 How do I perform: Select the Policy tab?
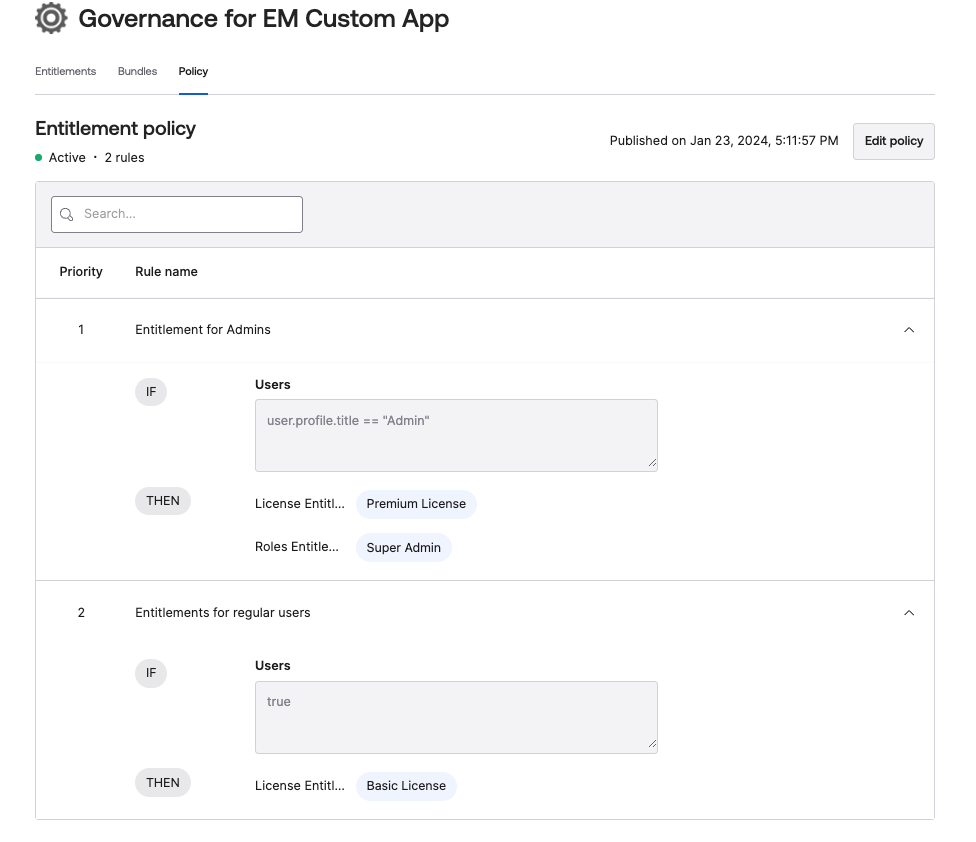[x=193, y=71]
